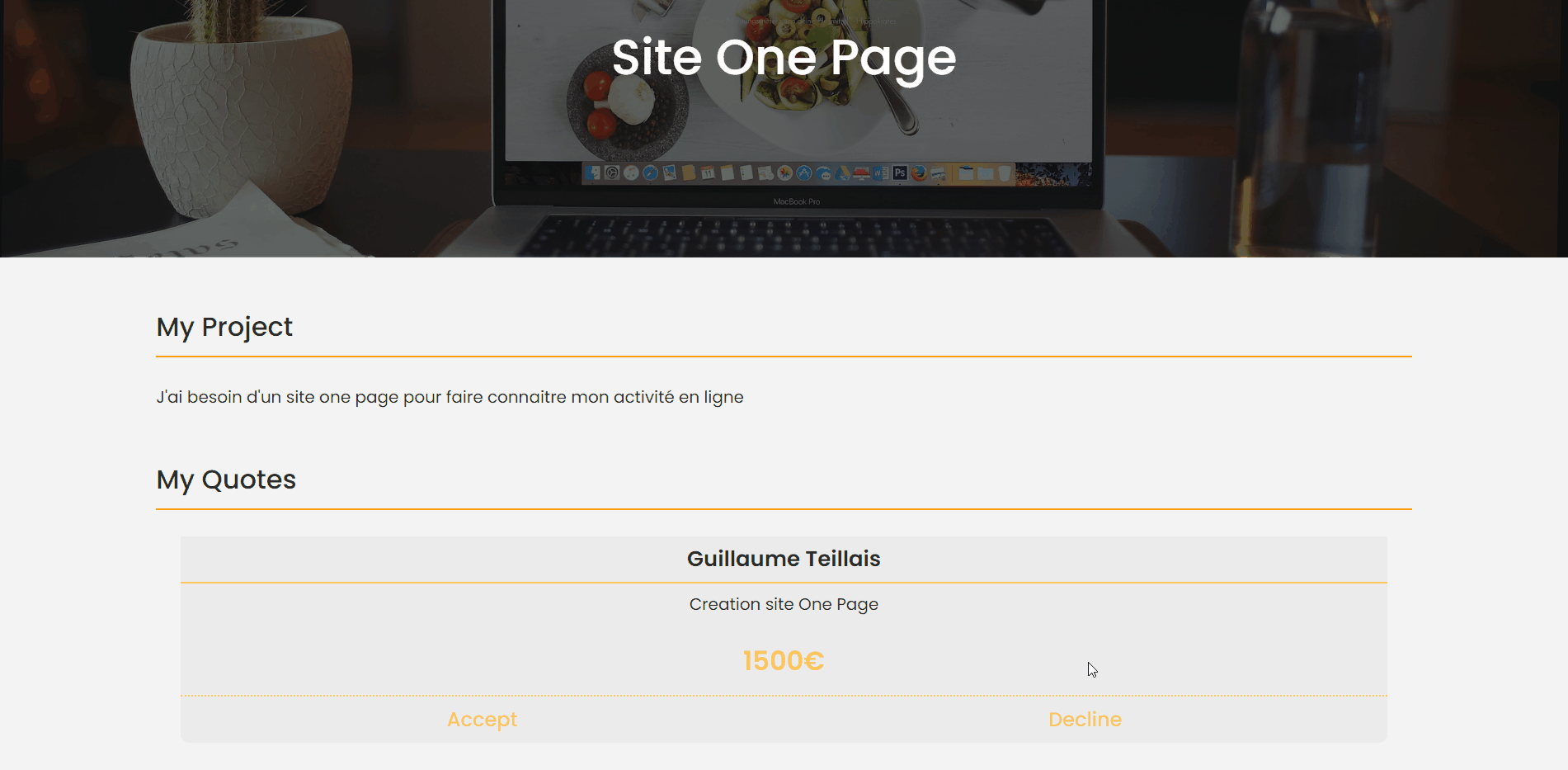Accept the Guillaume Teillais quote
The image size is (1568, 770).
(482, 720)
